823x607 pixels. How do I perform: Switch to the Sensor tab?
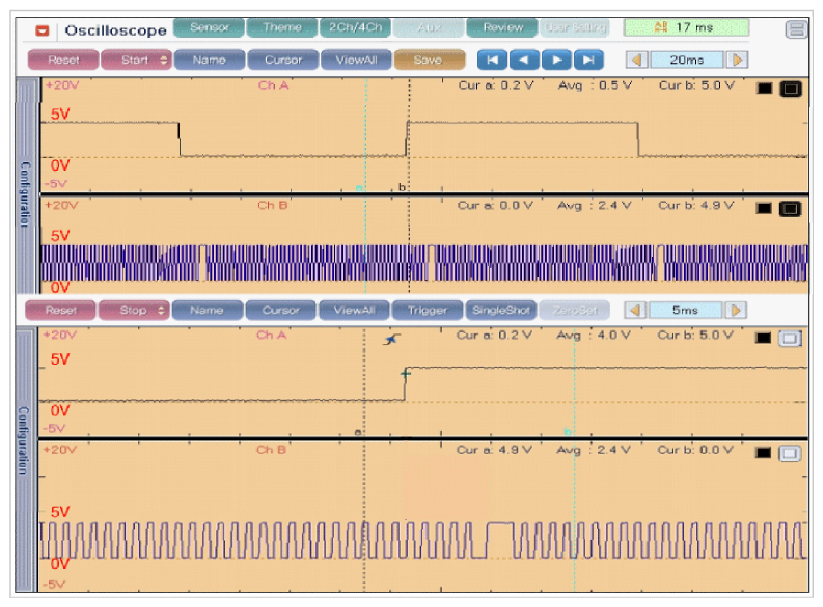208,27
